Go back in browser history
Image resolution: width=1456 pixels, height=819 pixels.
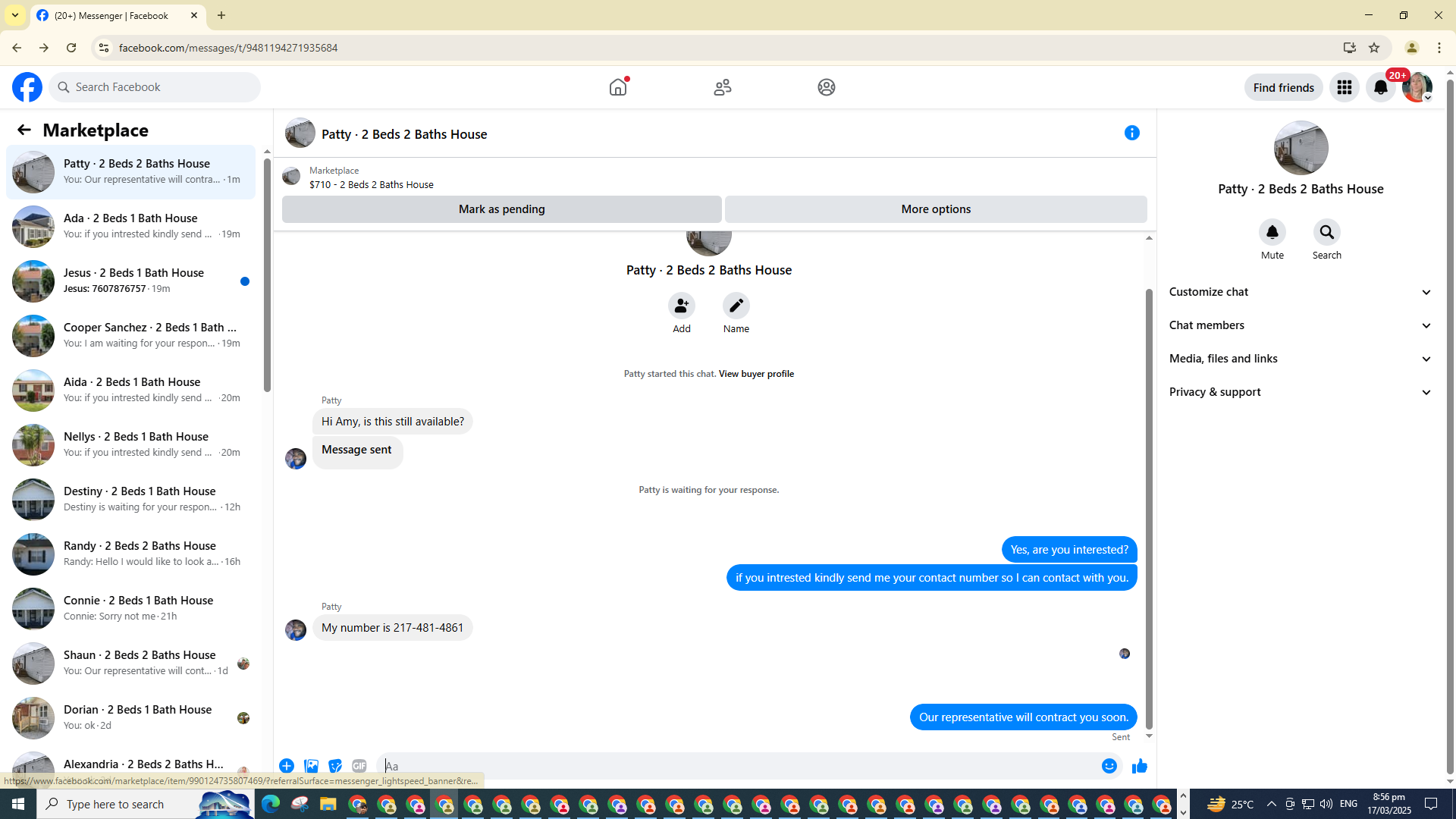point(17,48)
